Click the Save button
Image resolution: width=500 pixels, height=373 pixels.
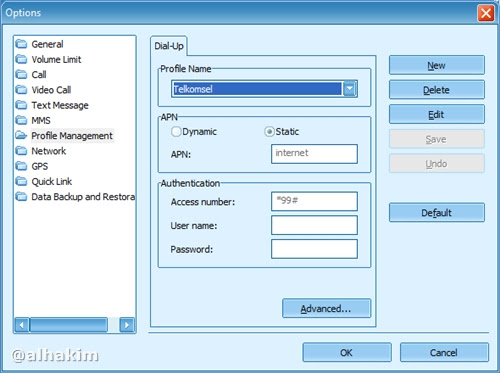437,139
